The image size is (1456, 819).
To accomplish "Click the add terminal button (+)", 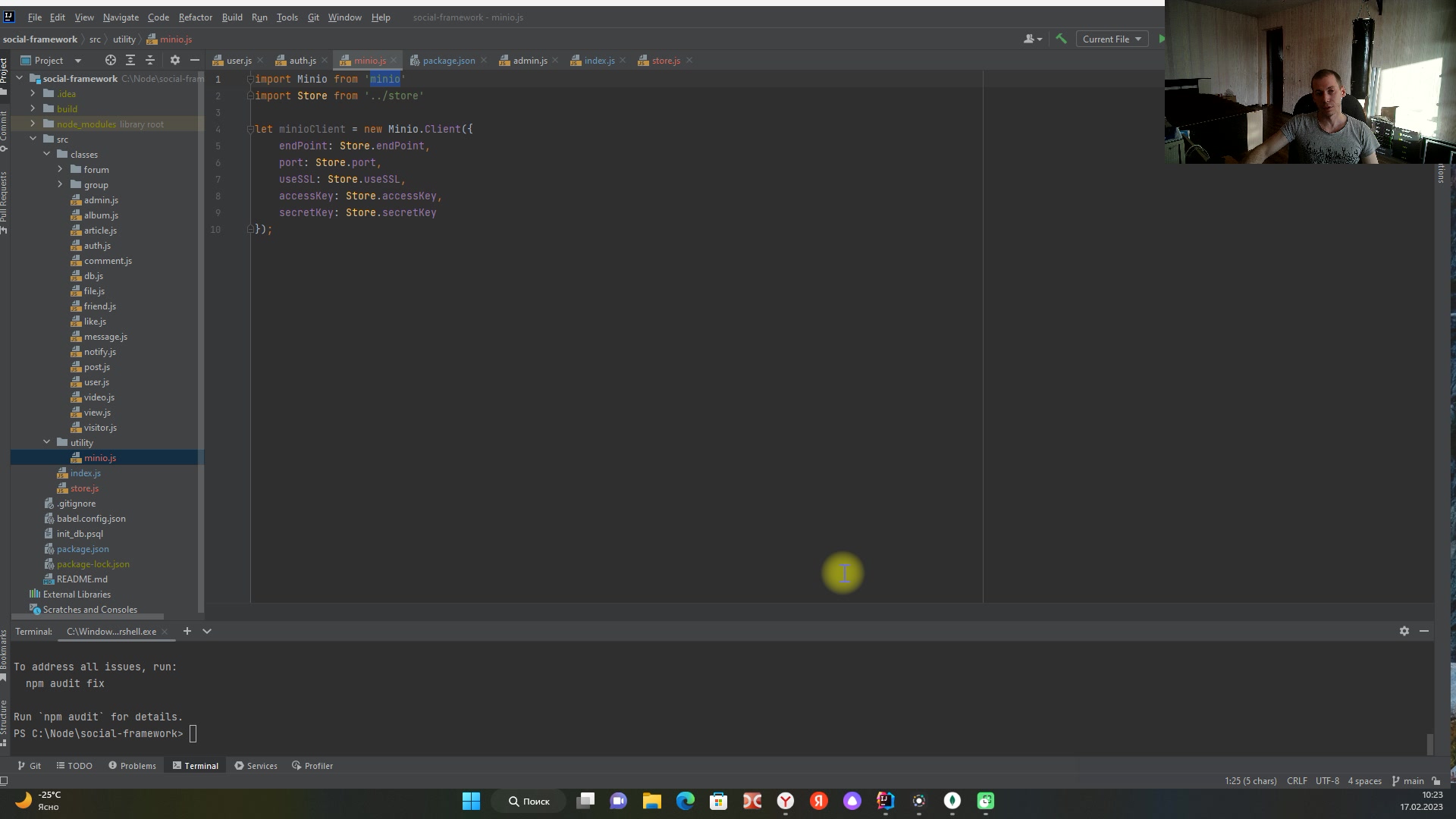I will 187,631.
